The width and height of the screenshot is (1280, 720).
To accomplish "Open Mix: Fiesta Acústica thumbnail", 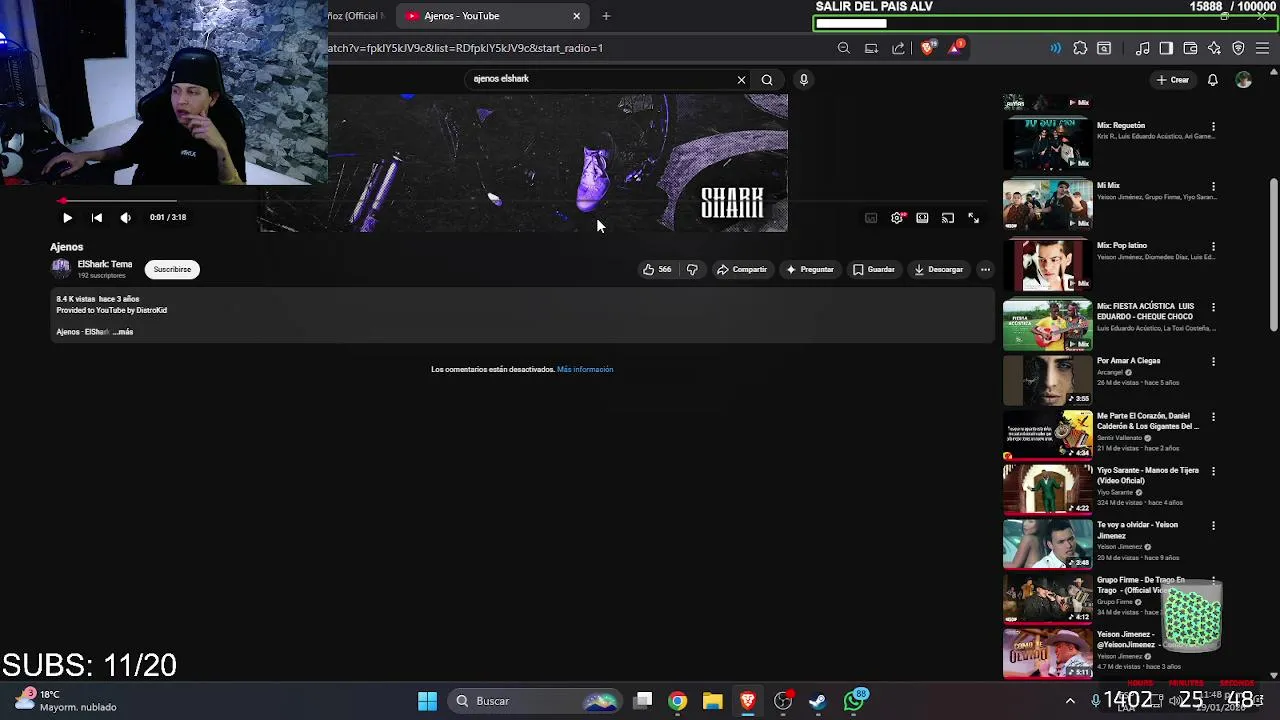I will [x=1048, y=324].
